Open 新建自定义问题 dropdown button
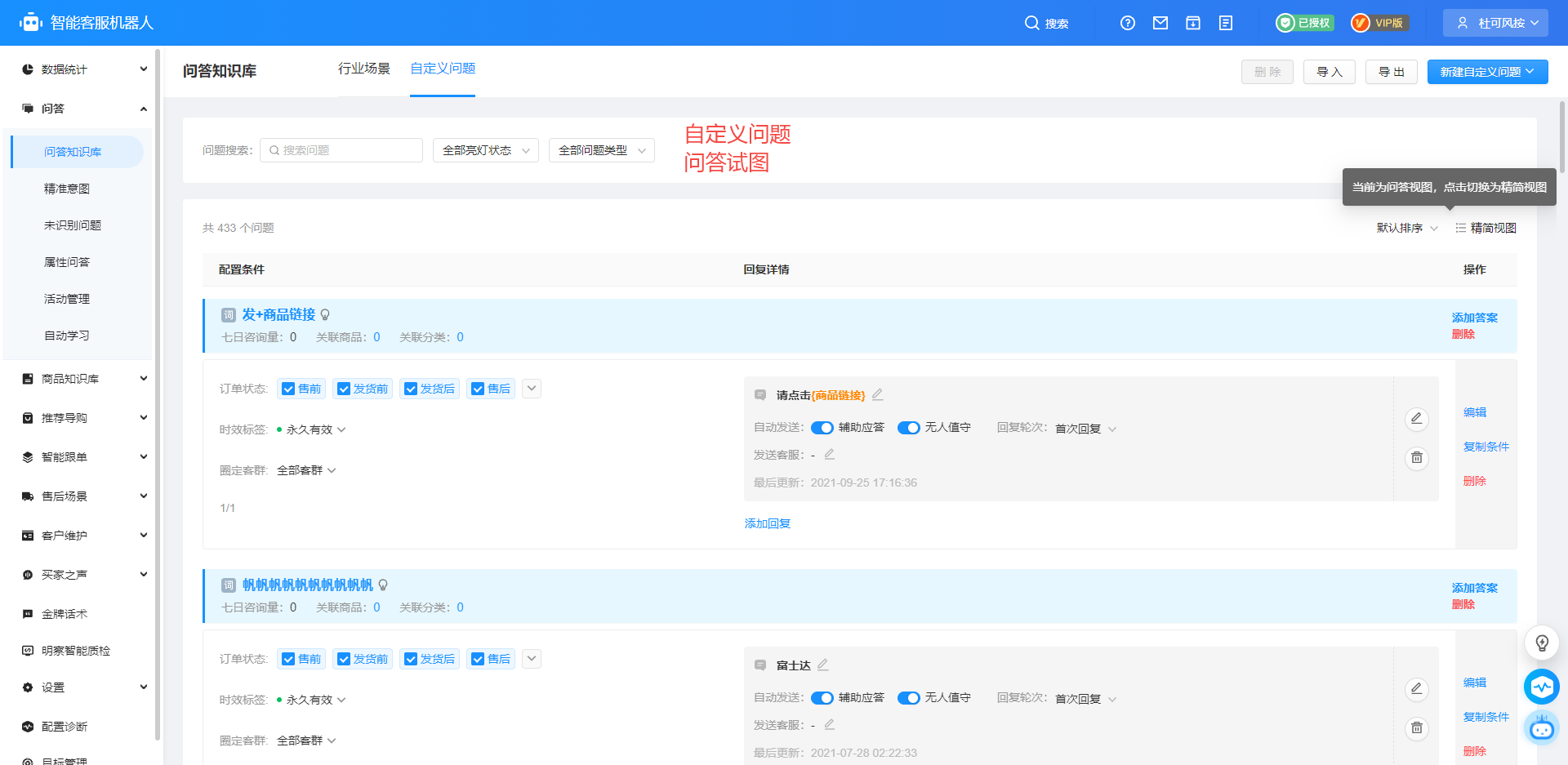Viewport: 1568px width, 765px height. (1488, 72)
